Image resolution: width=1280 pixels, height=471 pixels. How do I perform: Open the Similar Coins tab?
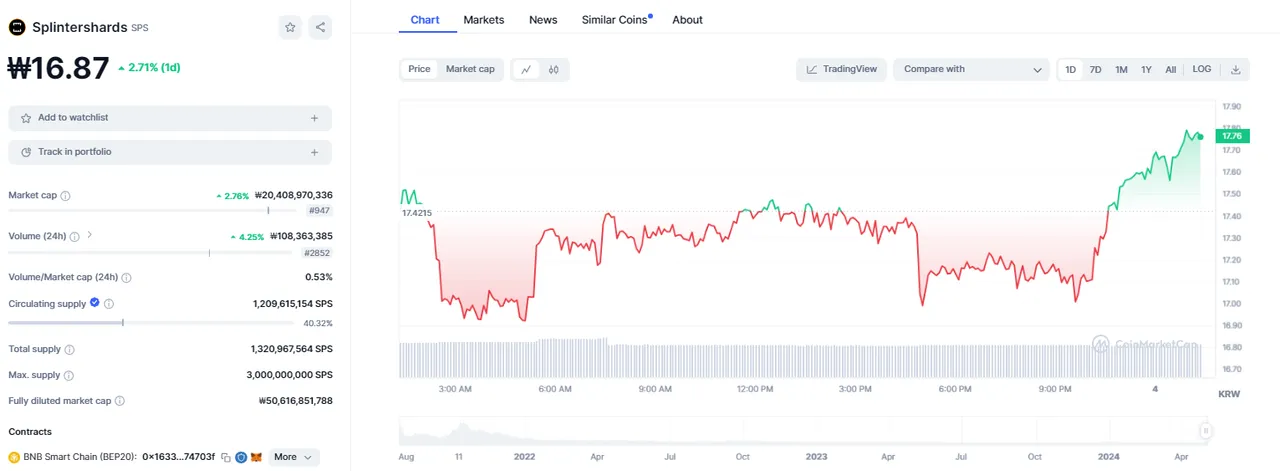point(616,20)
